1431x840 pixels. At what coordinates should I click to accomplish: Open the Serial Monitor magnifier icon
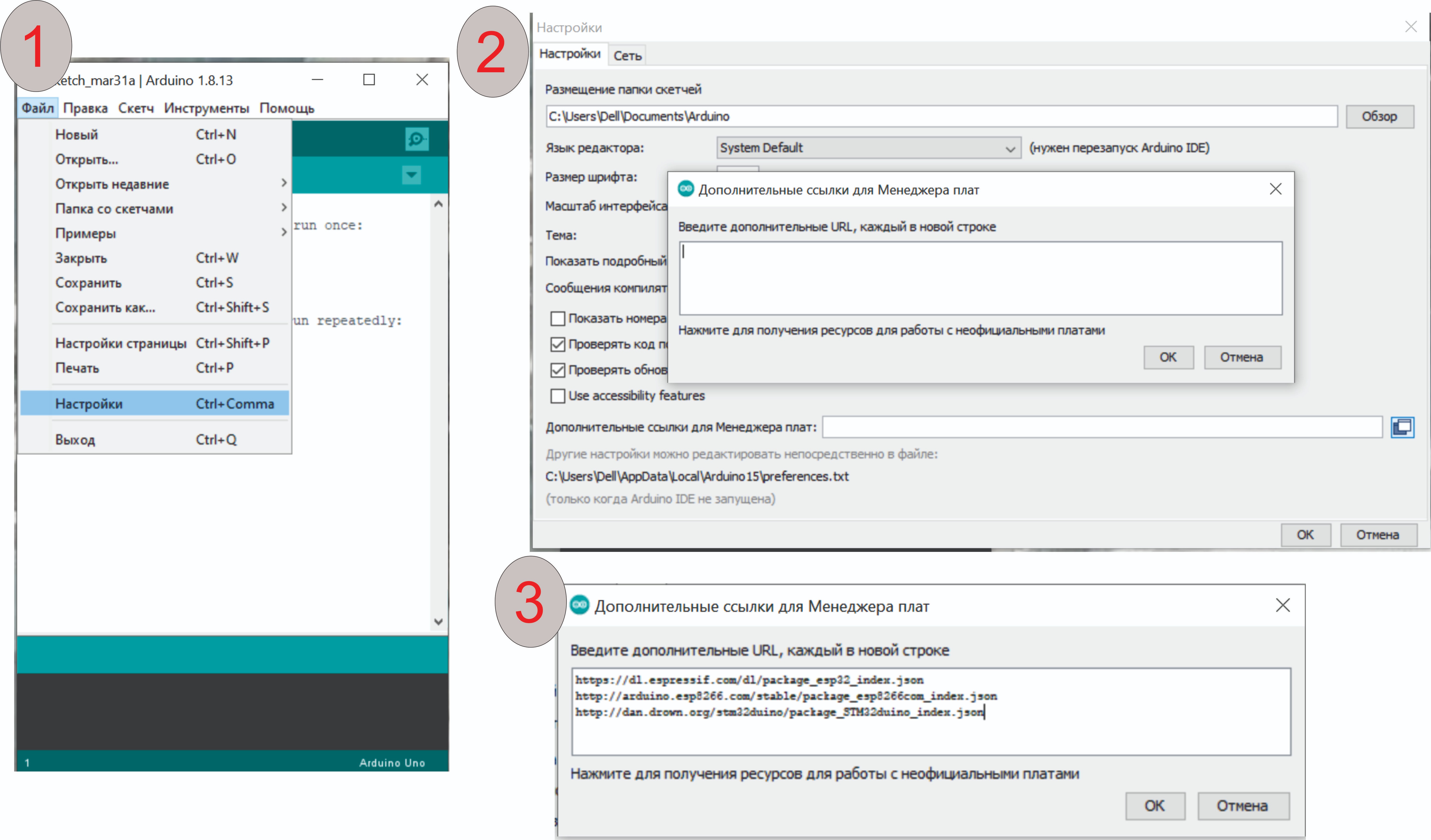(417, 139)
